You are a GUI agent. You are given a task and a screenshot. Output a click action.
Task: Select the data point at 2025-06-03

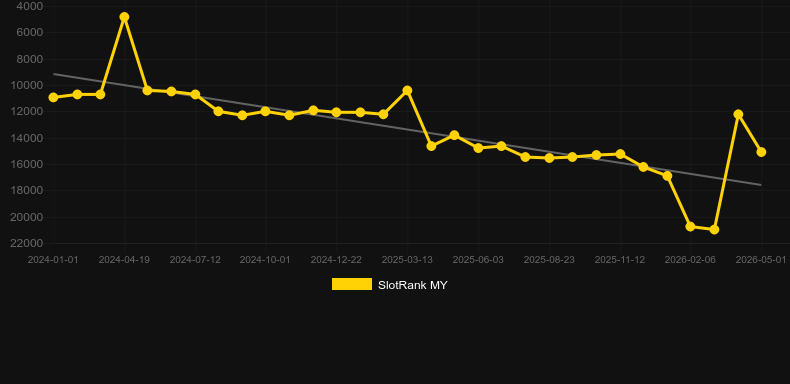[478, 148]
